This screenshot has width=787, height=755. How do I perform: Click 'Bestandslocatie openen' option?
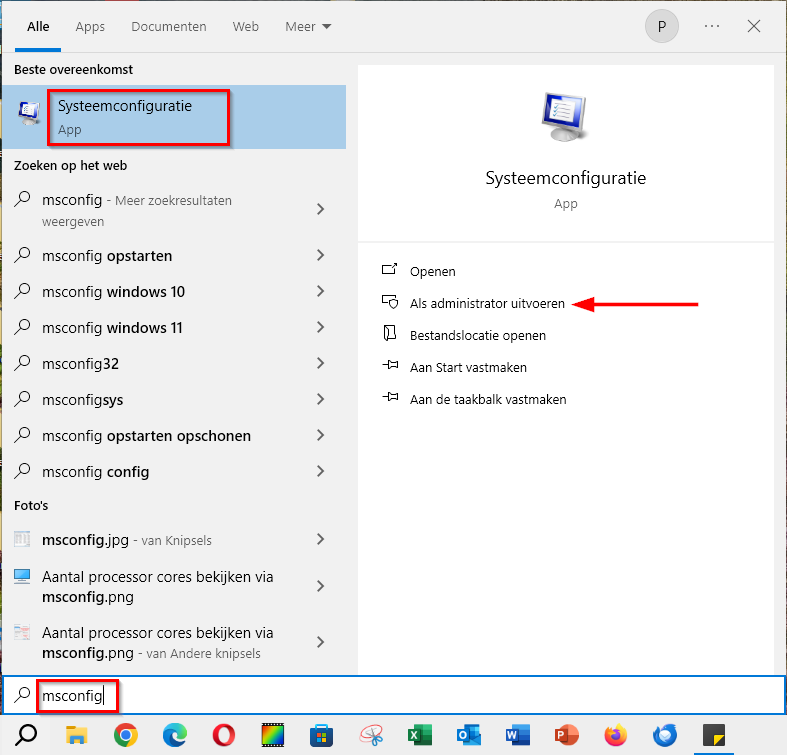coord(477,335)
